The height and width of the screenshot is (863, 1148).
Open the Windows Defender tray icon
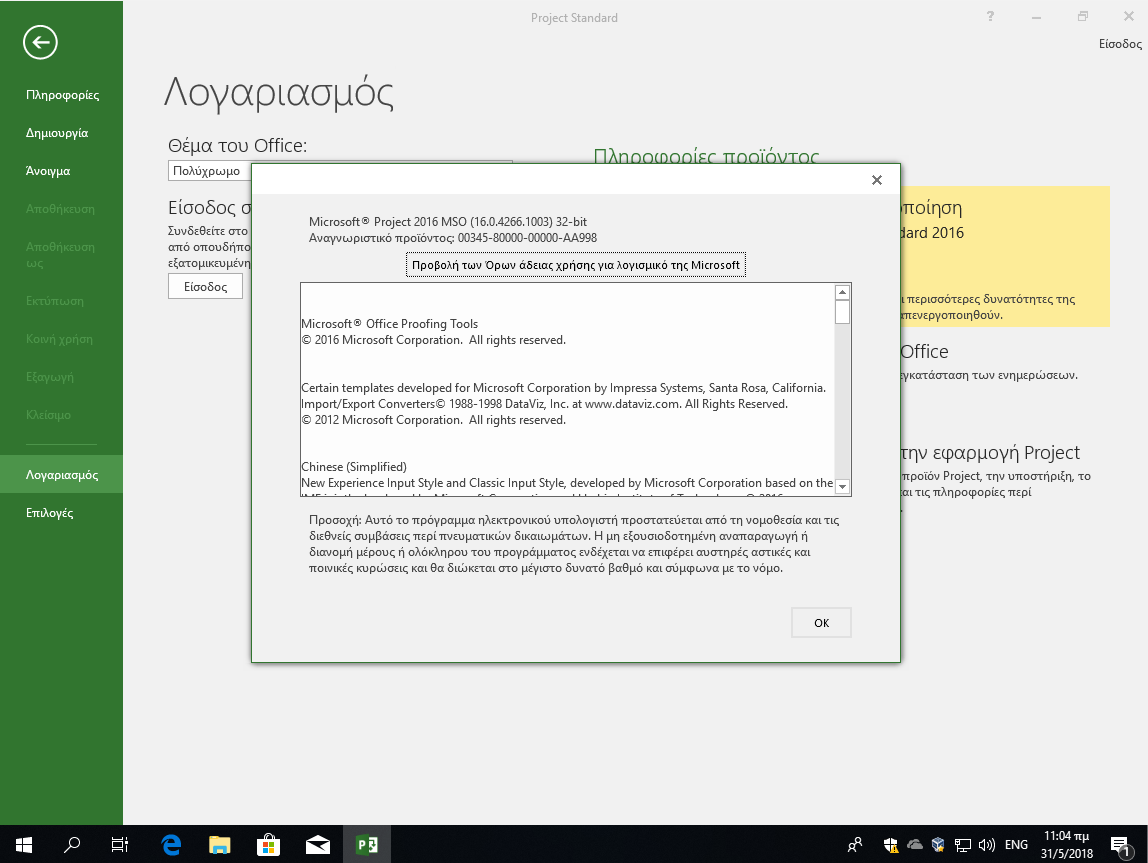(891, 845)
